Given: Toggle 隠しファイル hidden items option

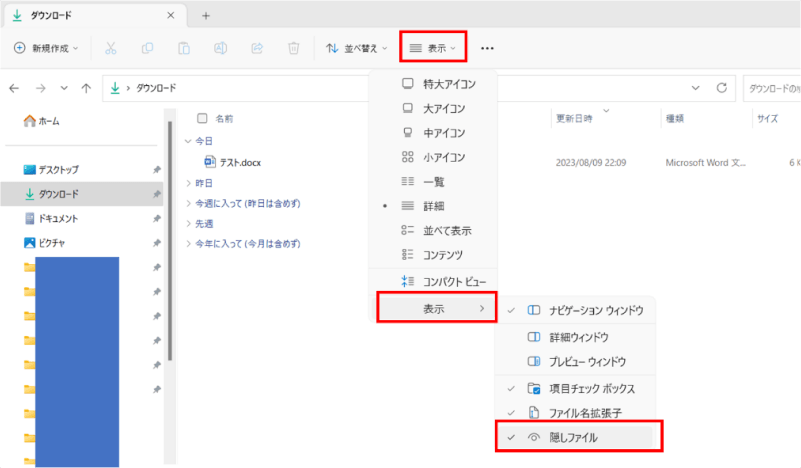Looking at the screenshot, I should coord(576,437).
